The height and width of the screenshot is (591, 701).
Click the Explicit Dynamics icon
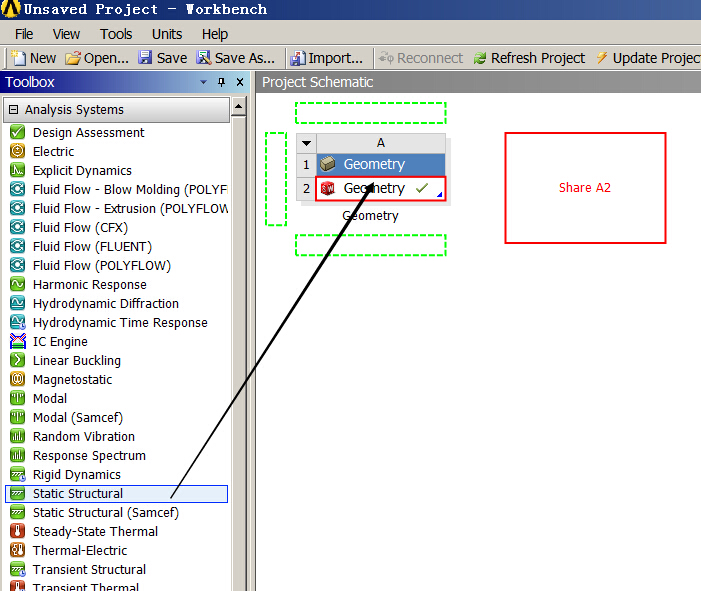click(17, 170)
